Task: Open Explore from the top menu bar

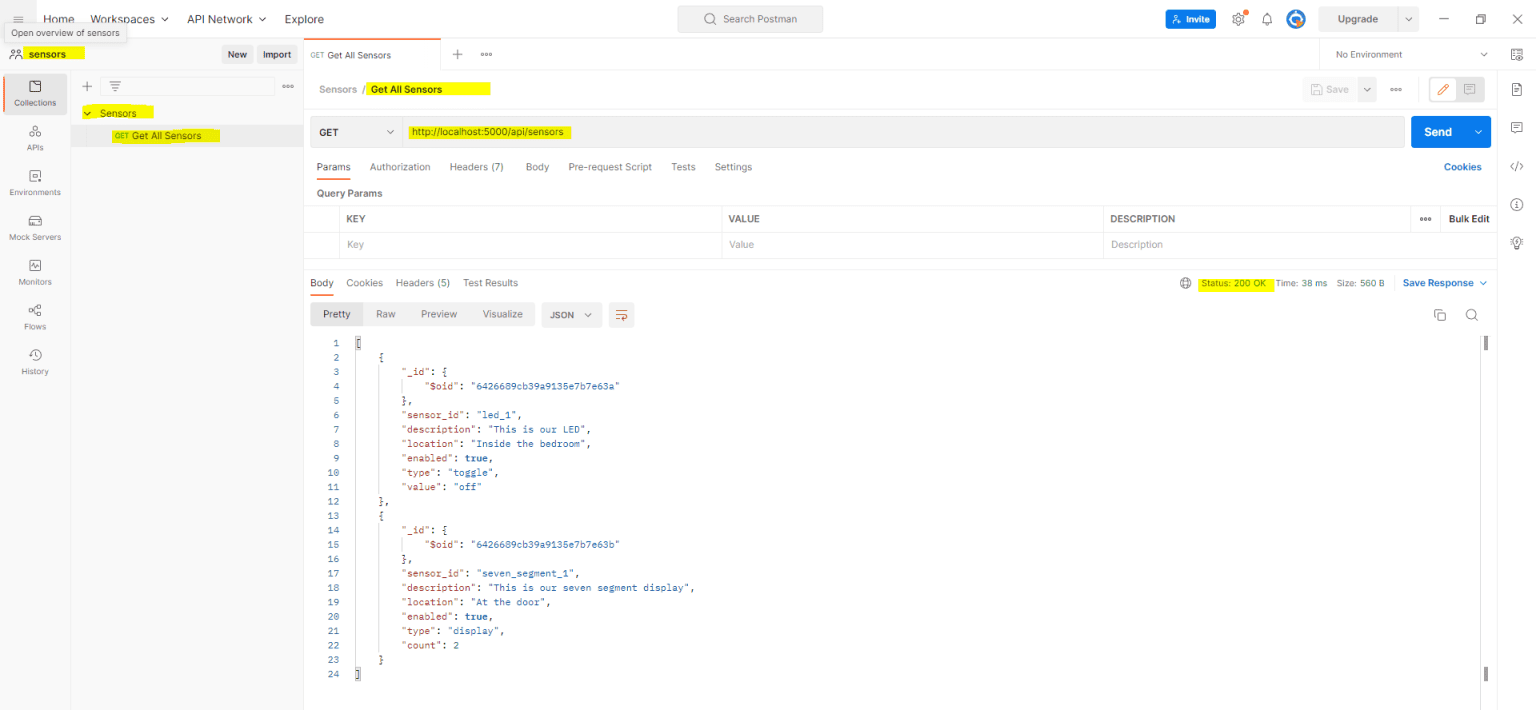Action: click(303, 19)
